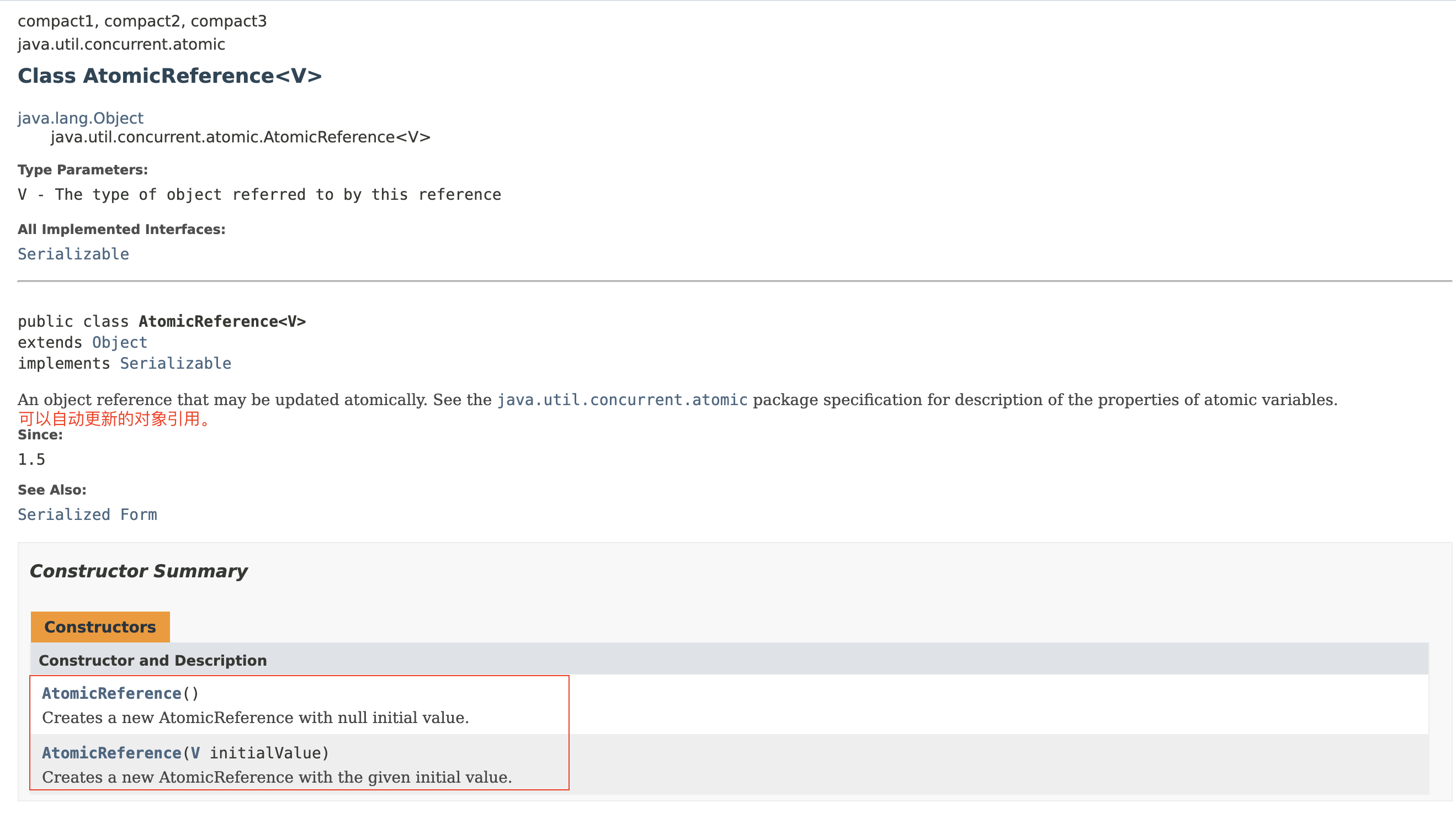Viewport: 1456px width, 818px height.
Task: Click the 'Type Parameters:' label
Action: click(83, 169)
